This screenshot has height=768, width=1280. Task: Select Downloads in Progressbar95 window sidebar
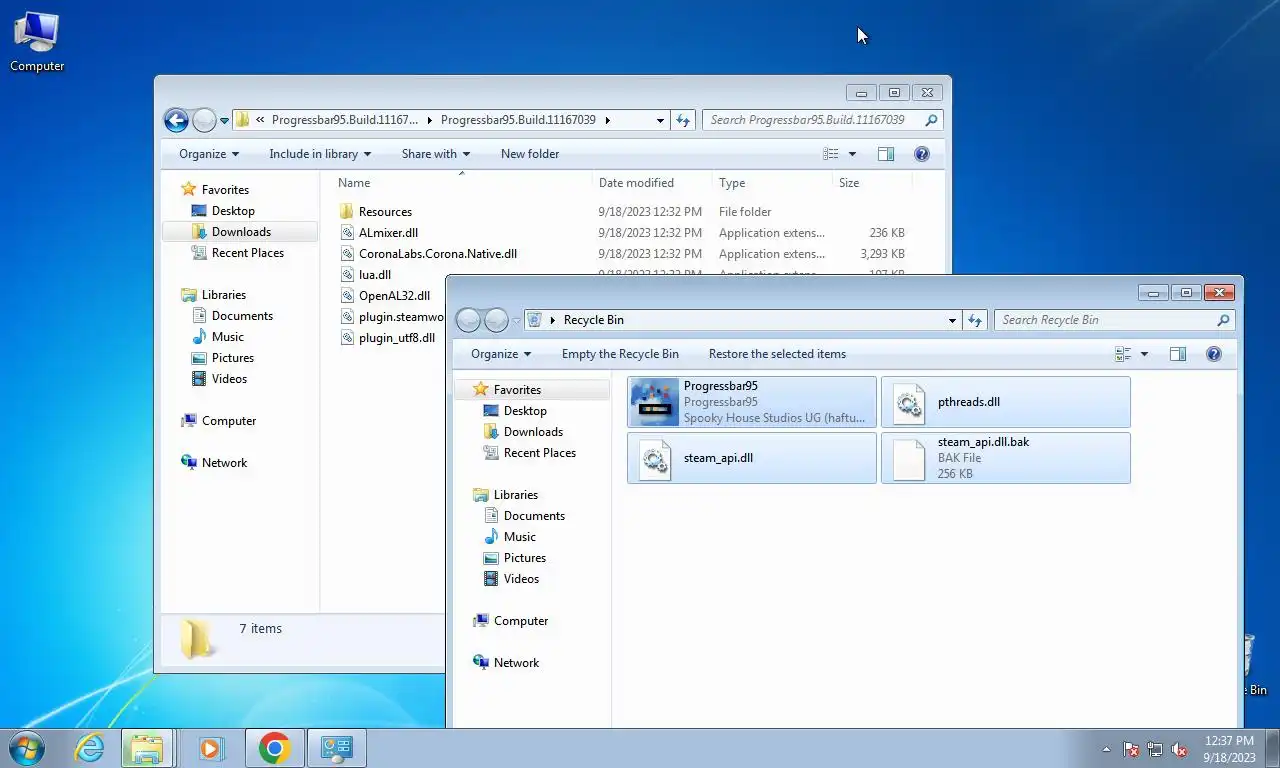(241, 232)
